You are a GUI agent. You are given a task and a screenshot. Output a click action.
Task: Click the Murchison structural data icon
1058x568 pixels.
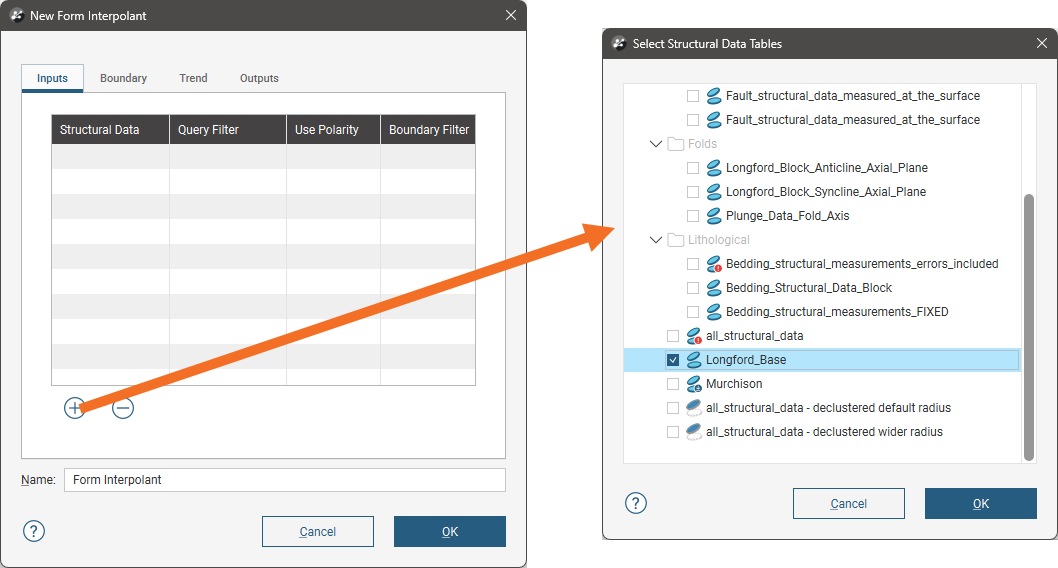[x=694, y=384]
